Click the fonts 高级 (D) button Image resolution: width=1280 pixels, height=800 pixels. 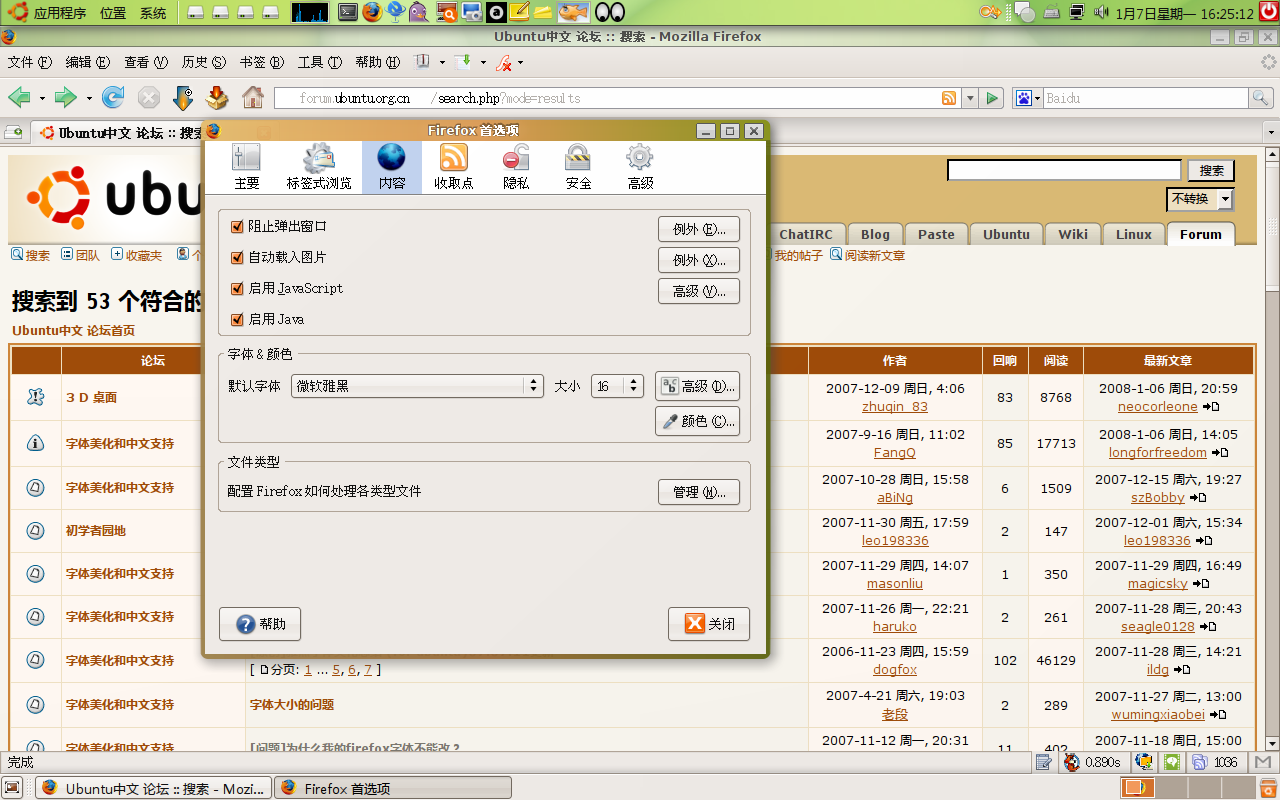pyautogui.click(x=698, y=386)
